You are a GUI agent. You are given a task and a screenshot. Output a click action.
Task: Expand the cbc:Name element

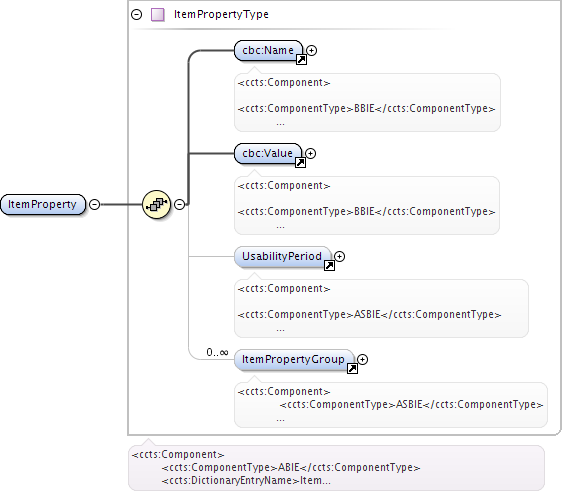pyautogui.click(x=311, y=51)
